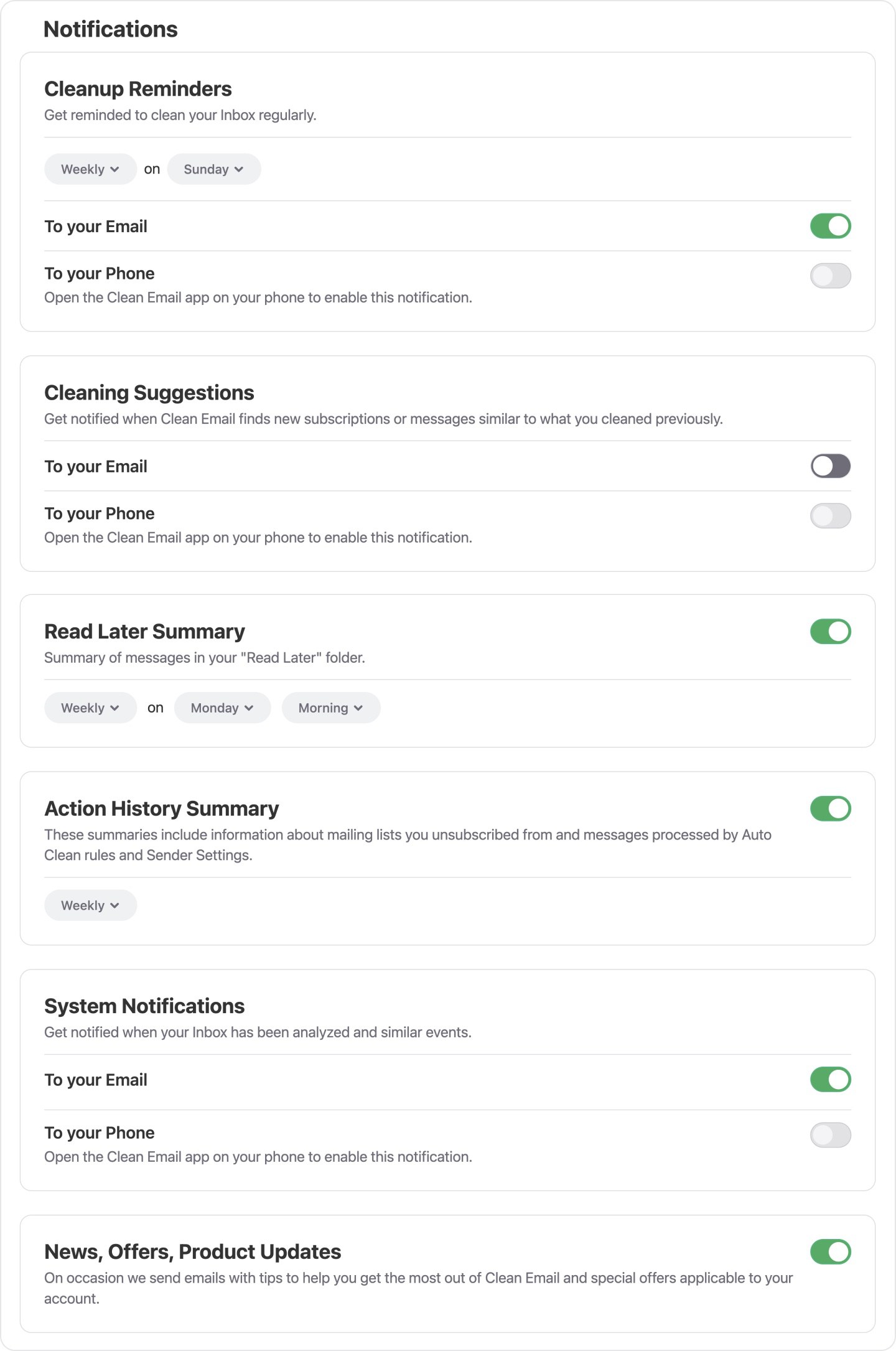Expand the chevron on the Morning picker
This screenshot has height=1351, width=896.
click(x=358, y=708)
